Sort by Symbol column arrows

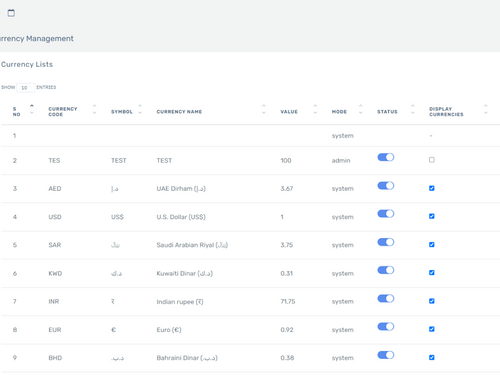(x=140, y=109)
